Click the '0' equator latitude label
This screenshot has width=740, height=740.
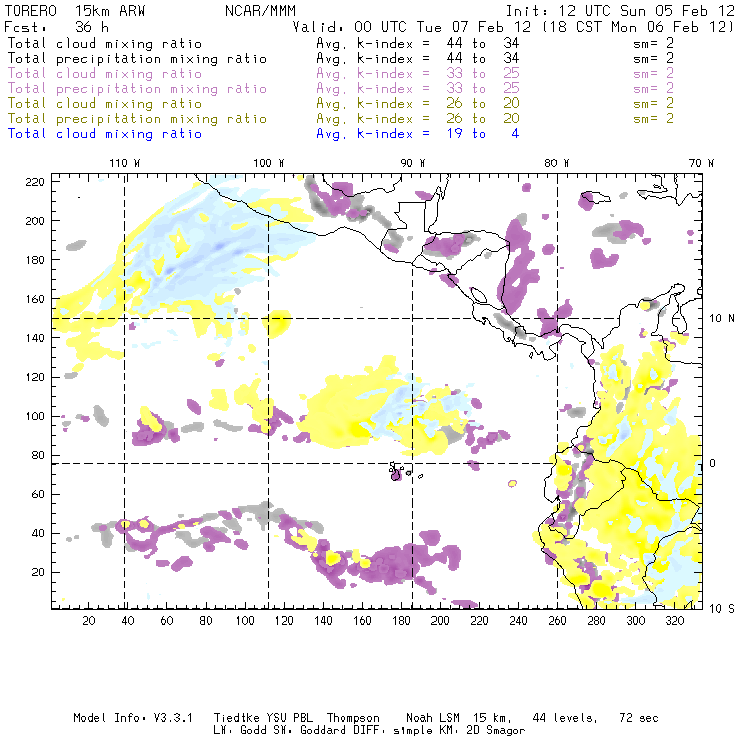click(713, 463)
